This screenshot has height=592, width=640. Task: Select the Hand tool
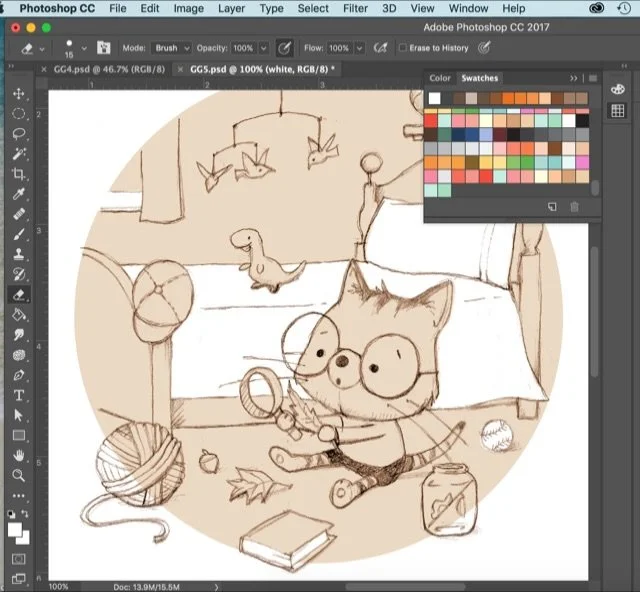tap(19, 455)
